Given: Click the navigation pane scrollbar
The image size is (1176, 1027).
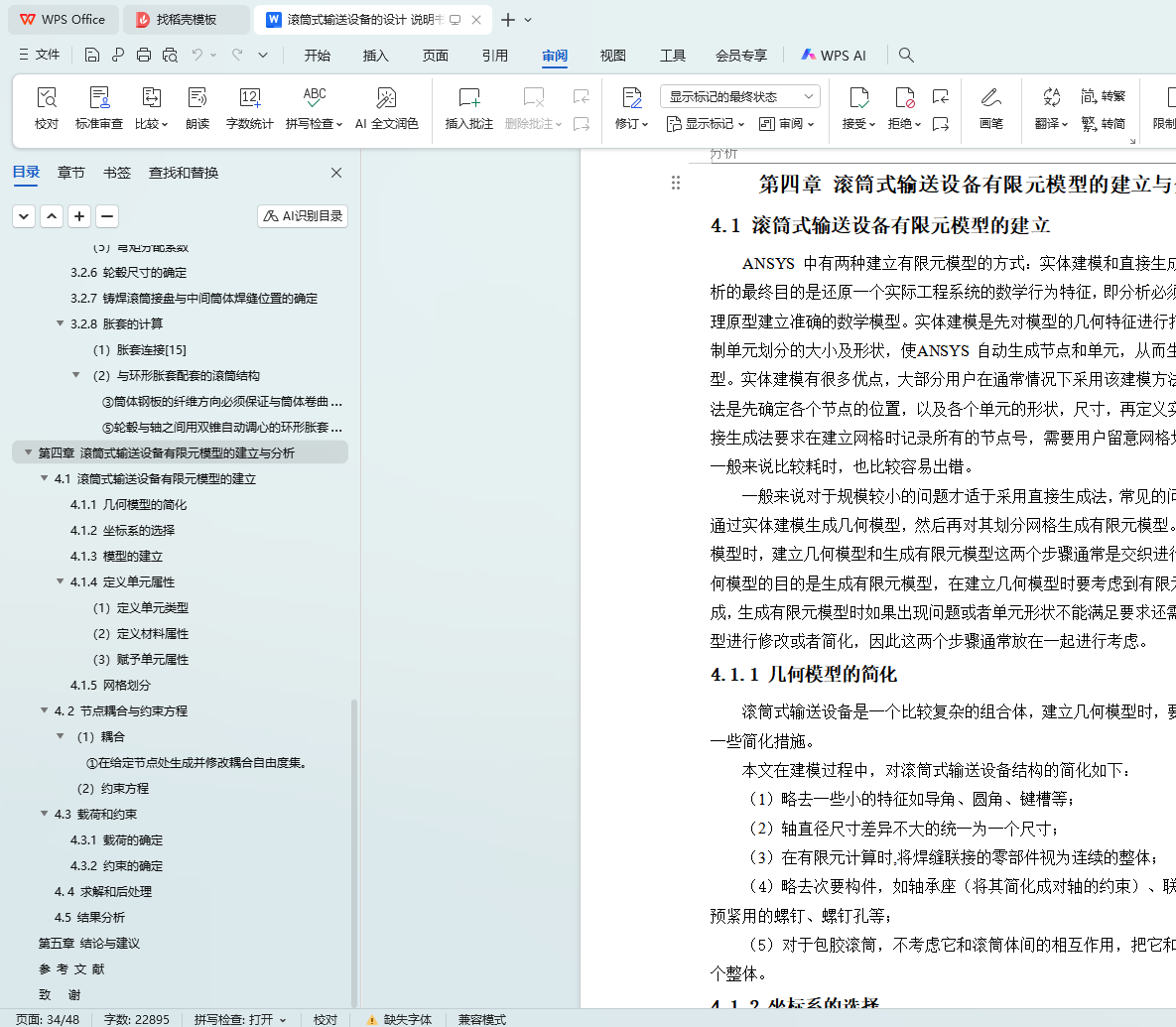Looking at the screenshot, I should point(354,853).
